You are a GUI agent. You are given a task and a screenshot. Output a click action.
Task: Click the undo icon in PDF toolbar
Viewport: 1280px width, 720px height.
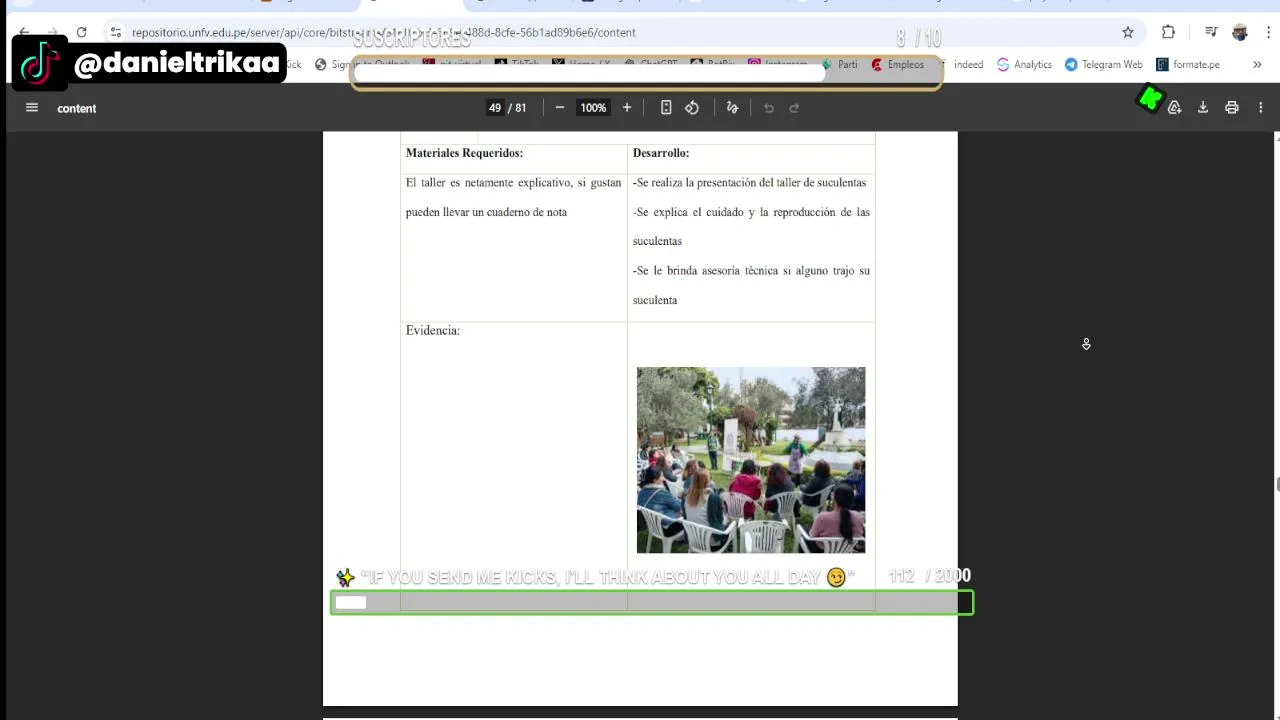[x=769, y=108]
